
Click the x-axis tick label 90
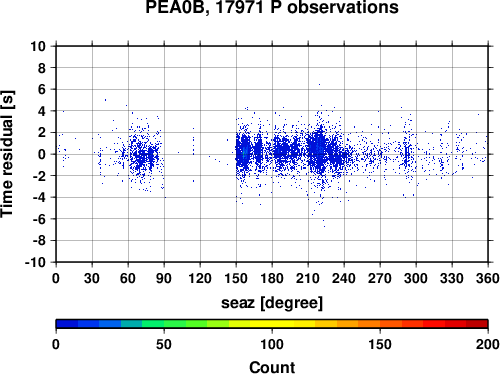click(x=164, y=278)
